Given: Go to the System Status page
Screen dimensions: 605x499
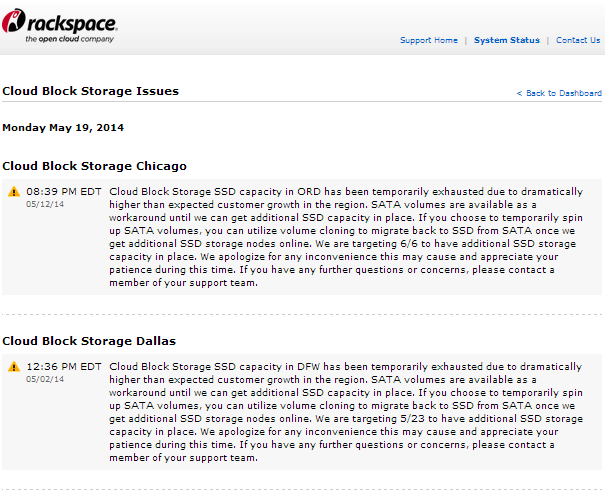Looking at the screenshot, I should point(506,40).
